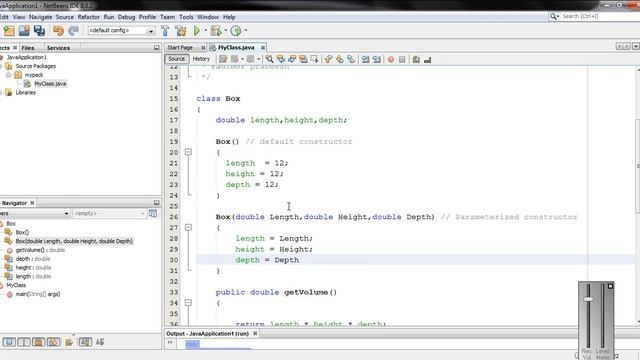640x360 pixels.
Task: Click Find Previous Occurrence editor icon
Action: pyautogui.click(x=281, y=60)
